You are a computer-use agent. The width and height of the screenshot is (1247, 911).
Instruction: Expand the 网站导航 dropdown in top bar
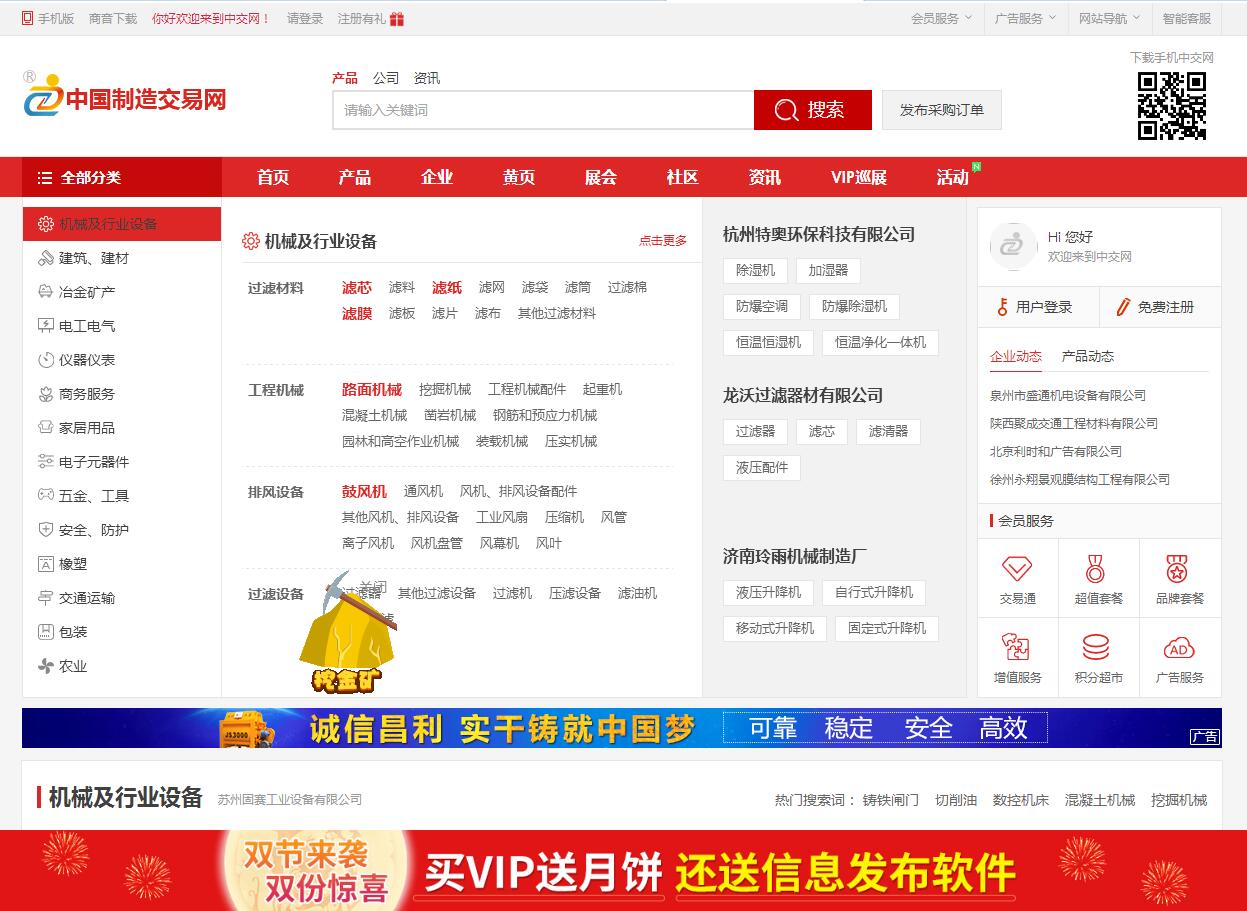tap(1109, 18)
